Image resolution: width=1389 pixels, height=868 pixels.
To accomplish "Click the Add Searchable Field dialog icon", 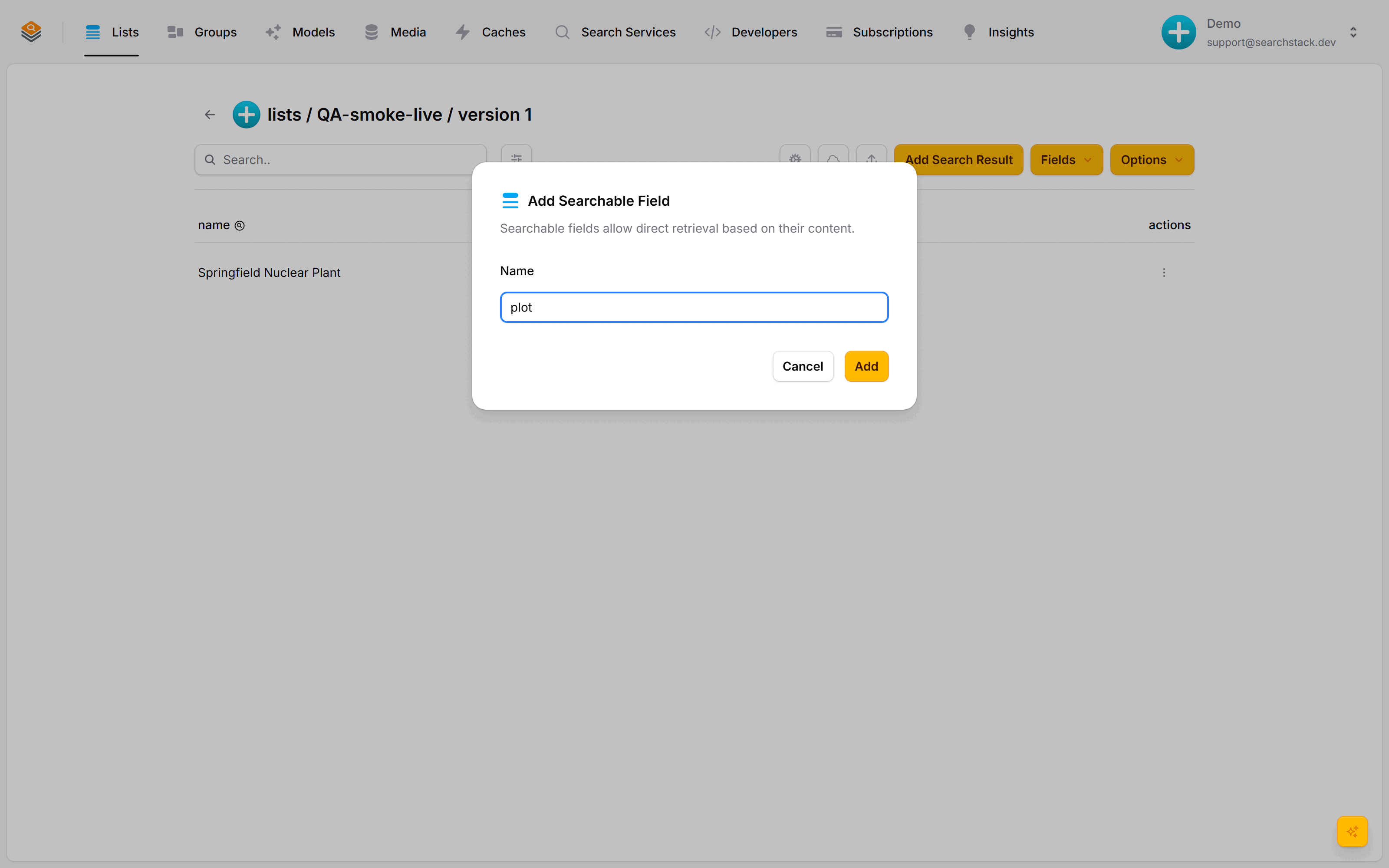I will [x=510, y=201].
